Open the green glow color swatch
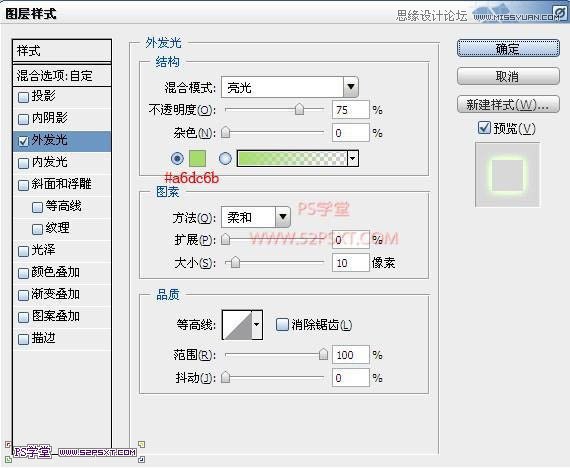 (x=197, y=159)
